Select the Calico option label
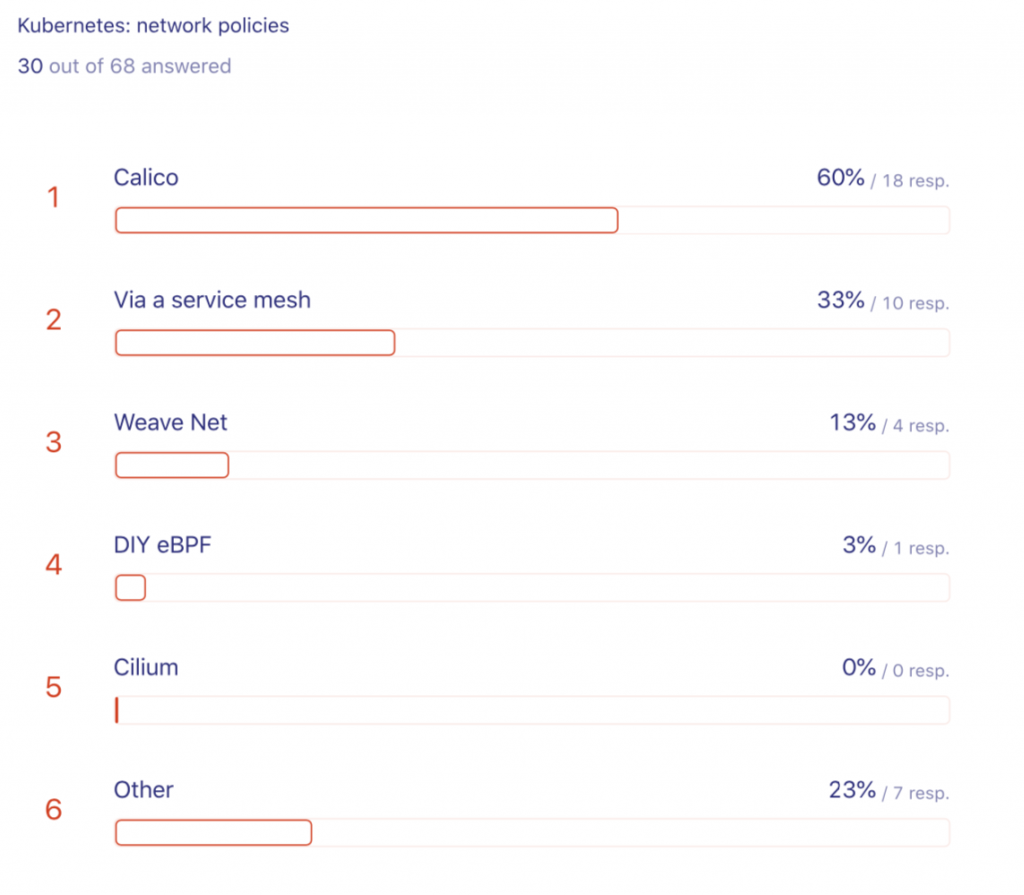The image size is (1024, 895). tap(146, 178)
